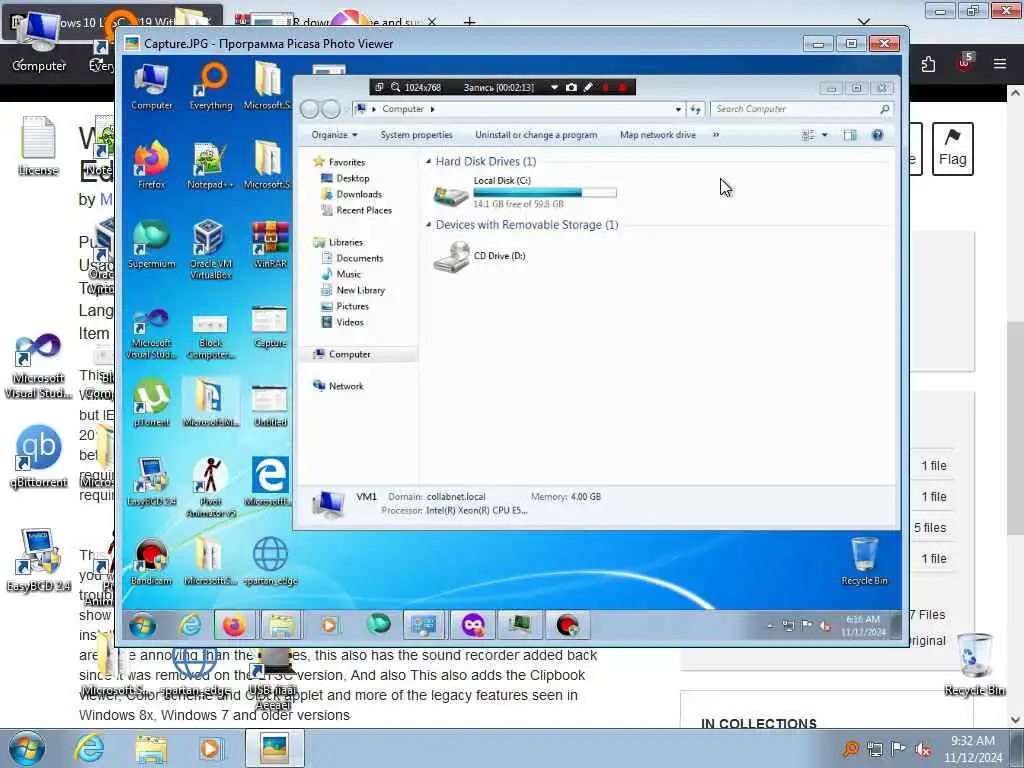Screen dimensions: 1024x768
Task: Open the change view dropdown arrow in Explorer
Action: tap(825, 135)
